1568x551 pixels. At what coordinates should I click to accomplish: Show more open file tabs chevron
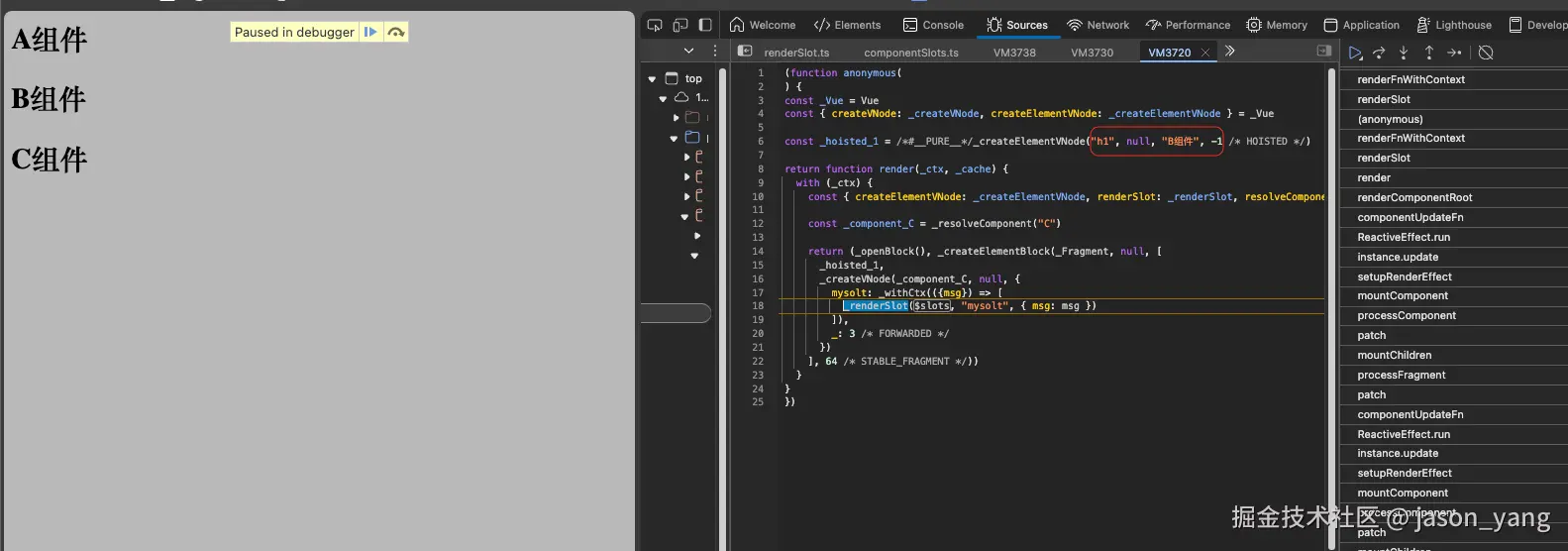tap(1230, 52)
